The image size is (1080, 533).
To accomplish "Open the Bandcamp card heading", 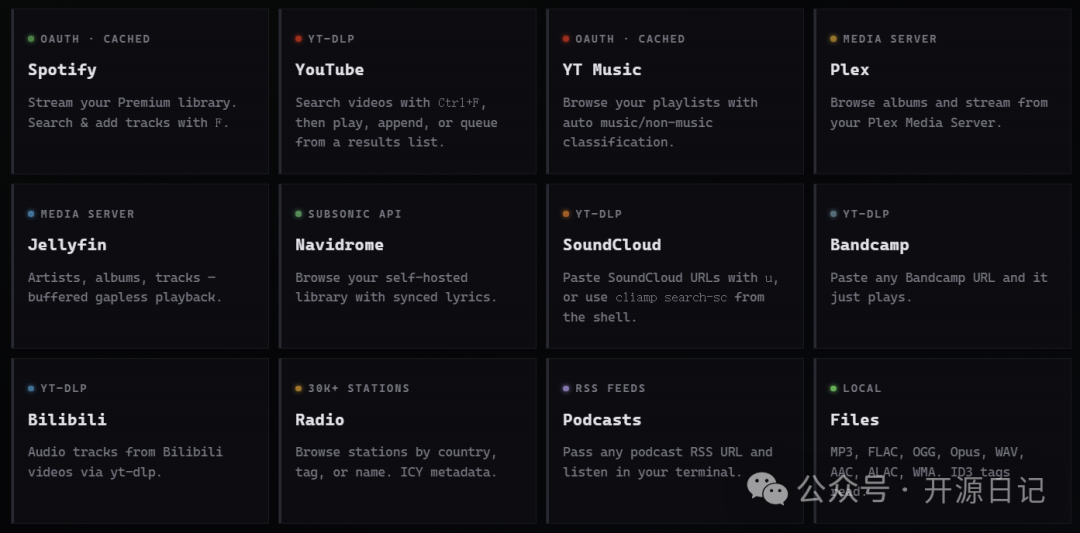I will [x=870, y=244].
